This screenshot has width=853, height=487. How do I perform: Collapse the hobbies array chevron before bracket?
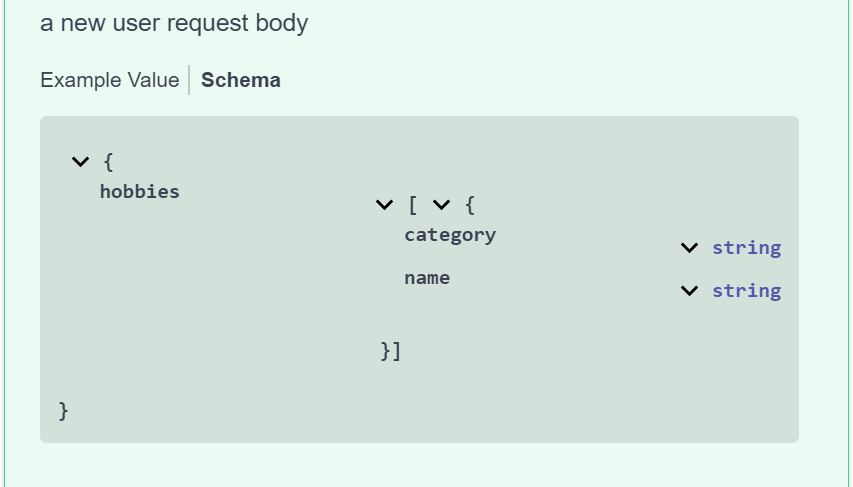(385, 205)
